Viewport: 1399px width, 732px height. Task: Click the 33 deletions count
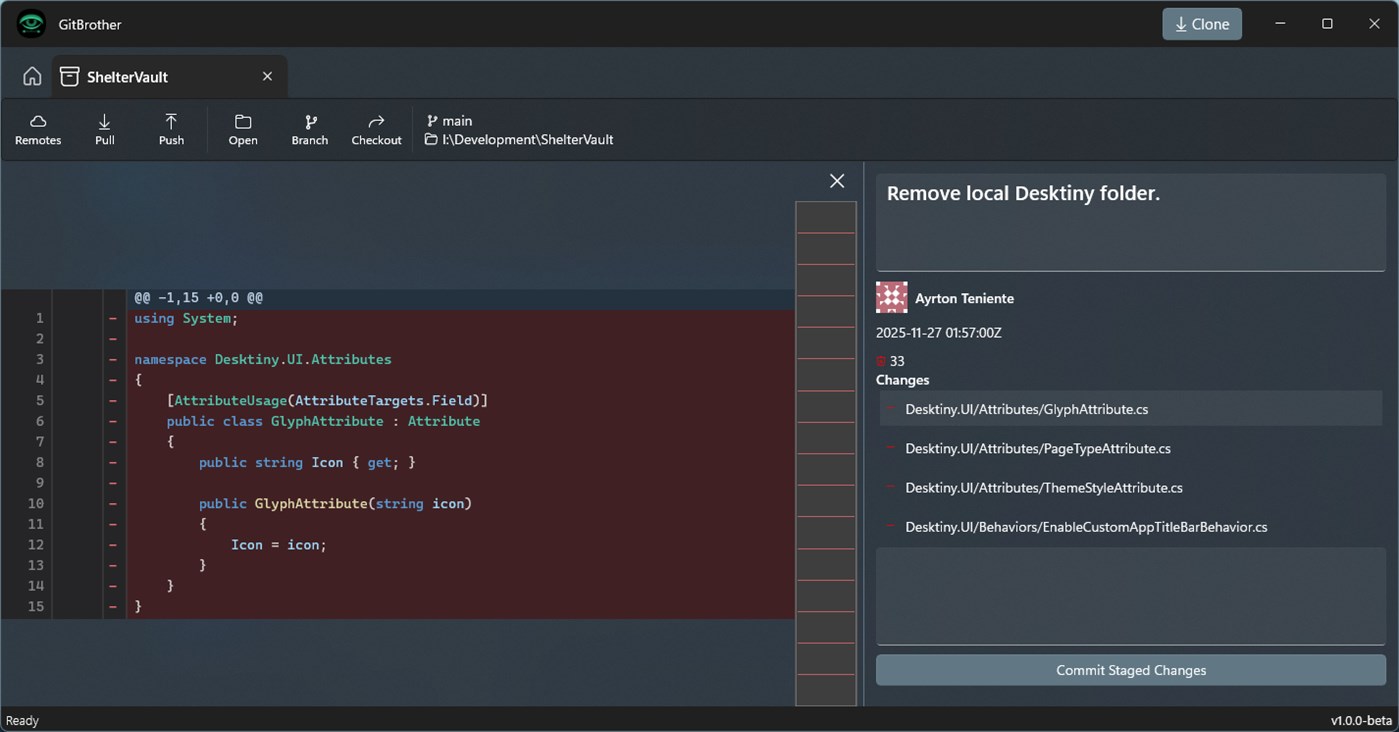click(890, 361)
